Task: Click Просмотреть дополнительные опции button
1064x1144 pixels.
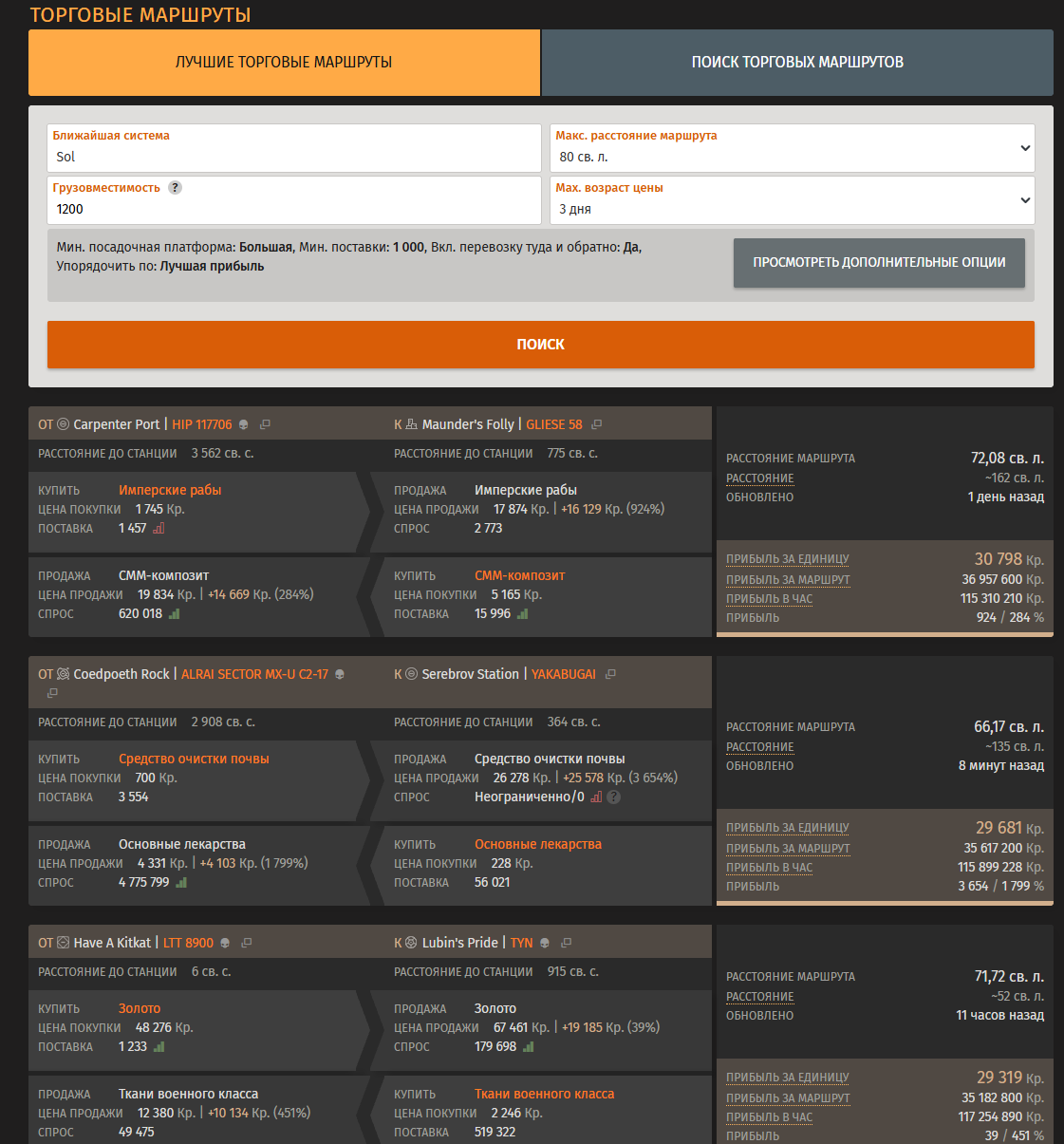Action: pyautogui.click(x=879, y=263)
